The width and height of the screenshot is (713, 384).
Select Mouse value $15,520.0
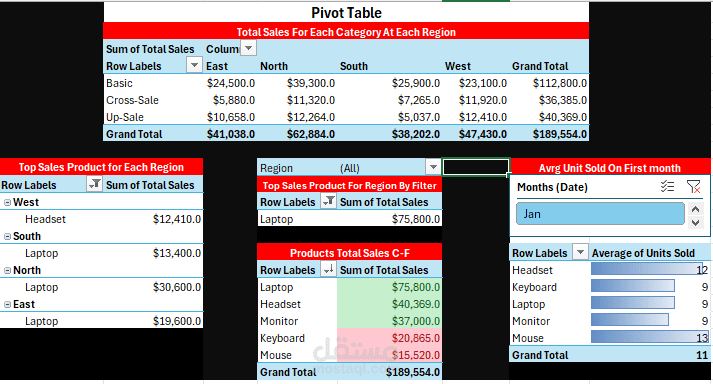416,355
